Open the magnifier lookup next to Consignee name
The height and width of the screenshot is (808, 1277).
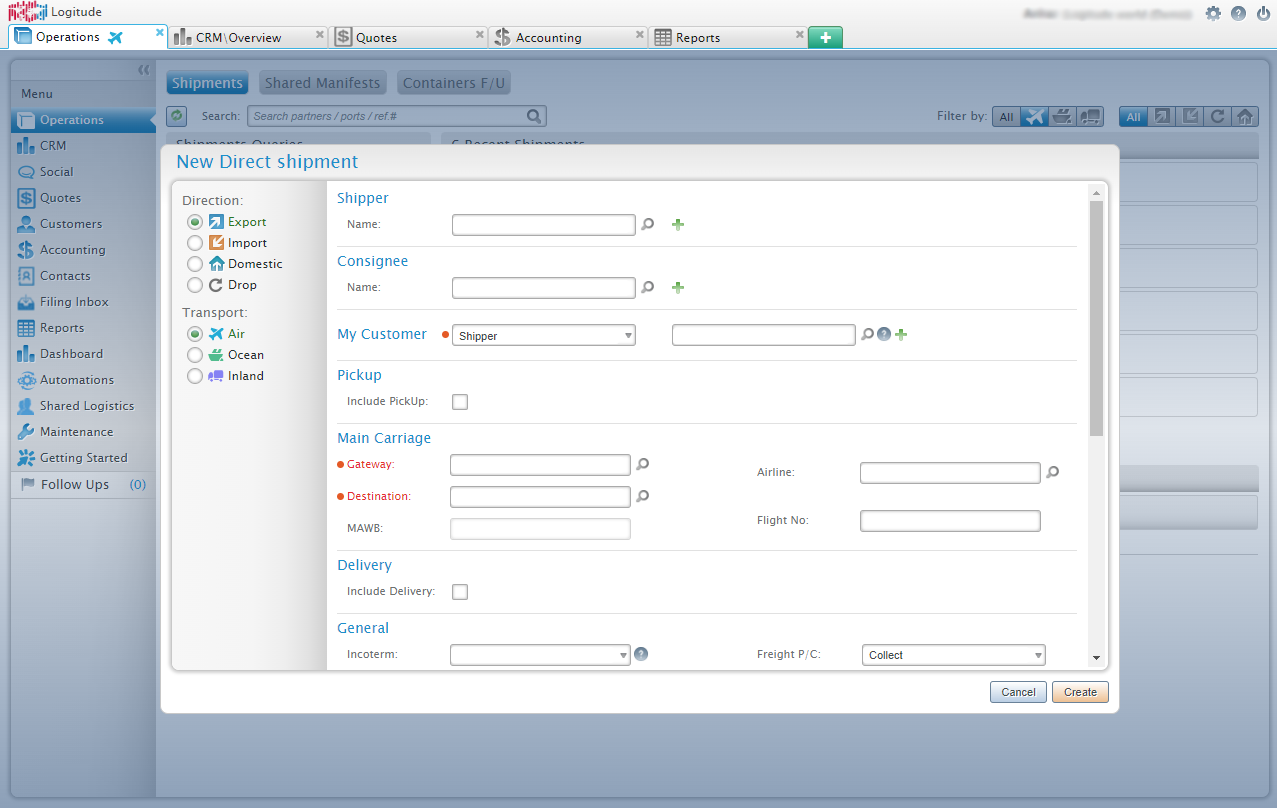click(647, 287)
